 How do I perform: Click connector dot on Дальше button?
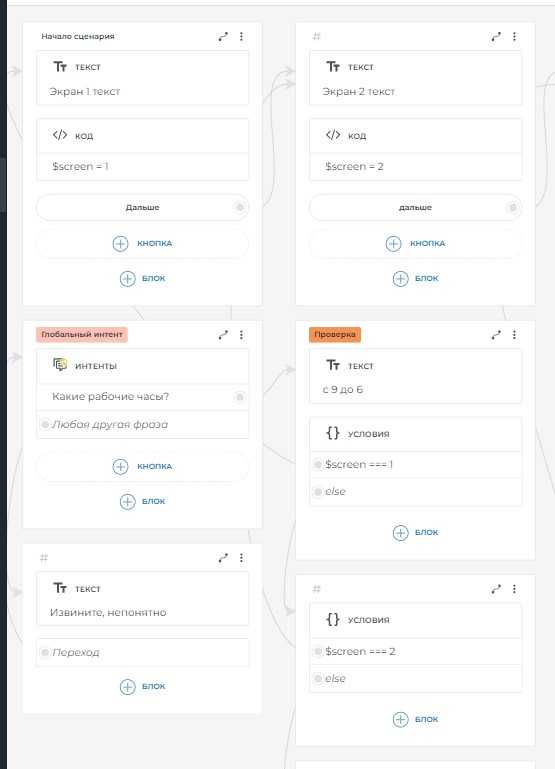point(240,207)
